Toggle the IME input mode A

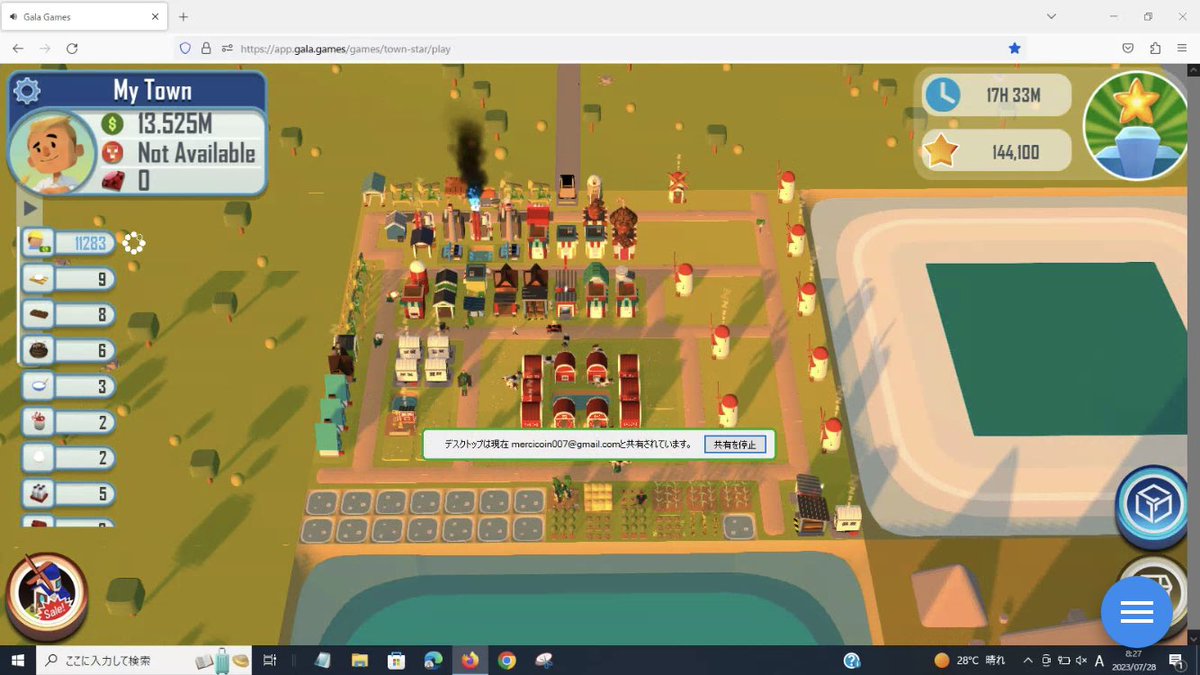click(x=1099, y=660)
